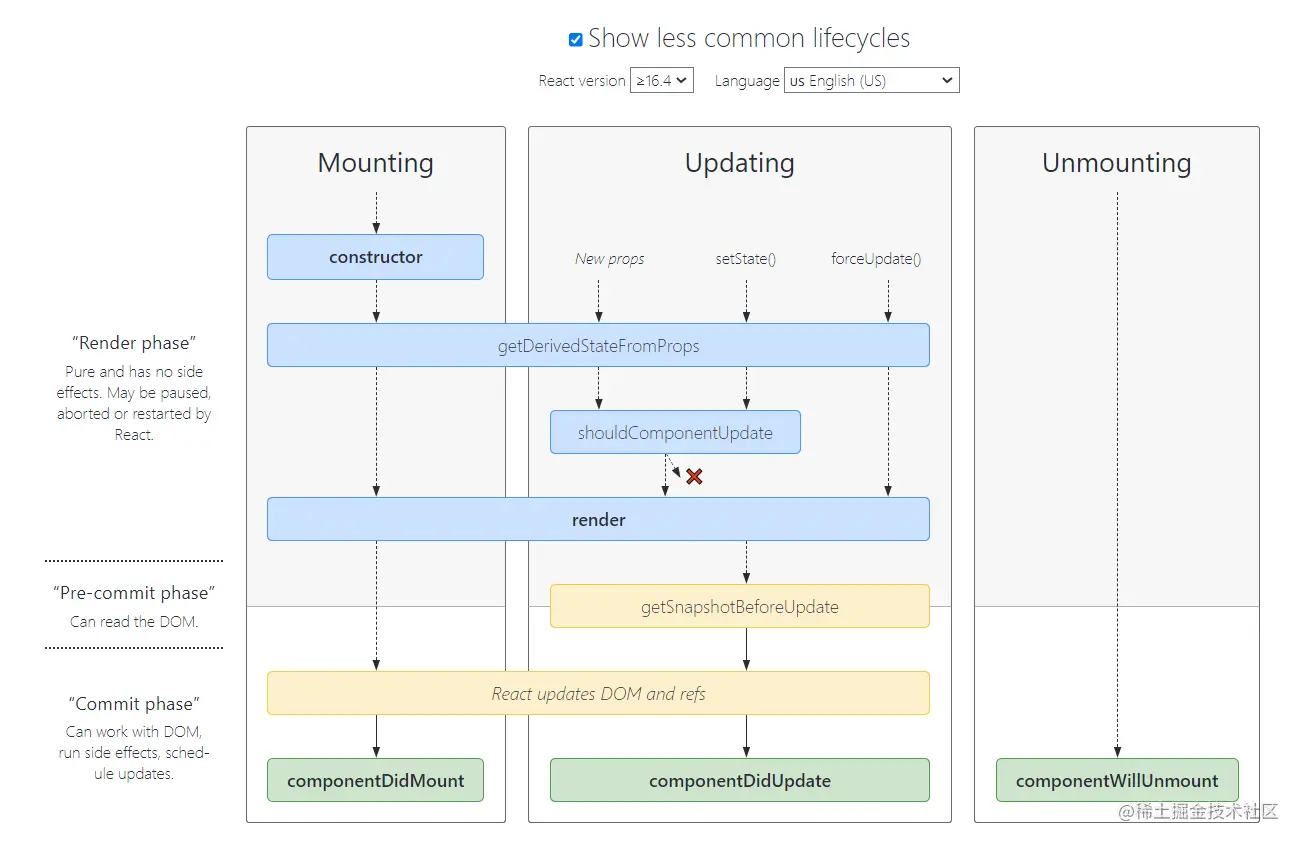
Task: Click the New props trigger label
Action: click(609, 259)
